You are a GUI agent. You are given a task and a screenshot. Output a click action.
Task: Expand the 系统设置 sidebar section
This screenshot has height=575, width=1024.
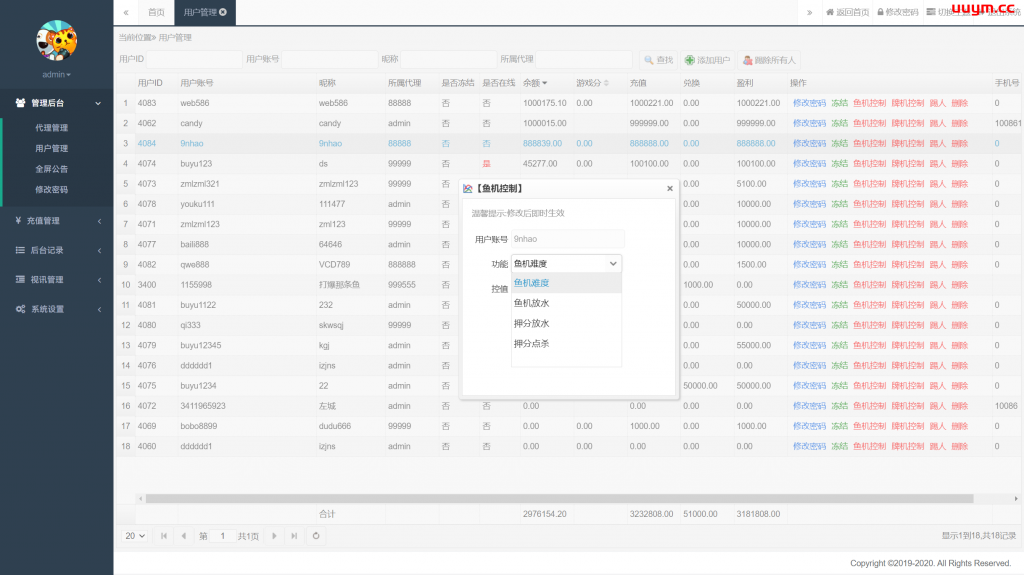[x=56, y=309]
